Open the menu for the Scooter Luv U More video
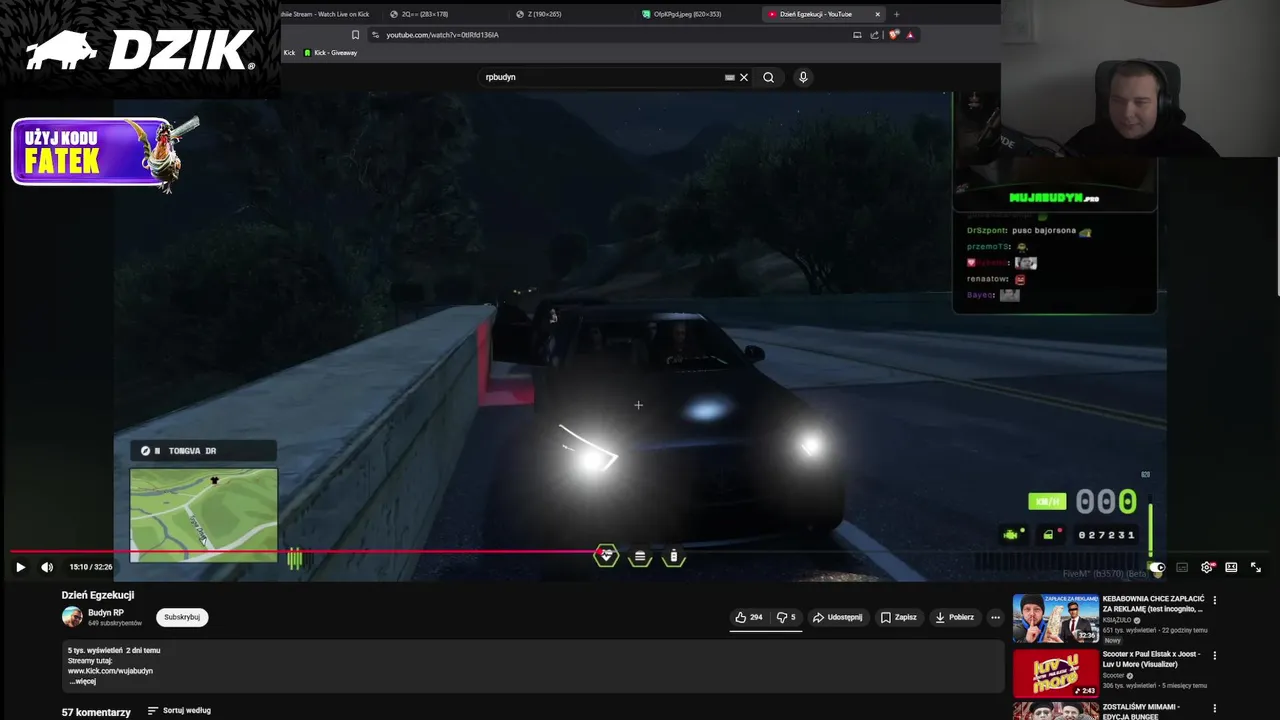The height and width of the screenshot is (720, 1280). [1215, 655]
